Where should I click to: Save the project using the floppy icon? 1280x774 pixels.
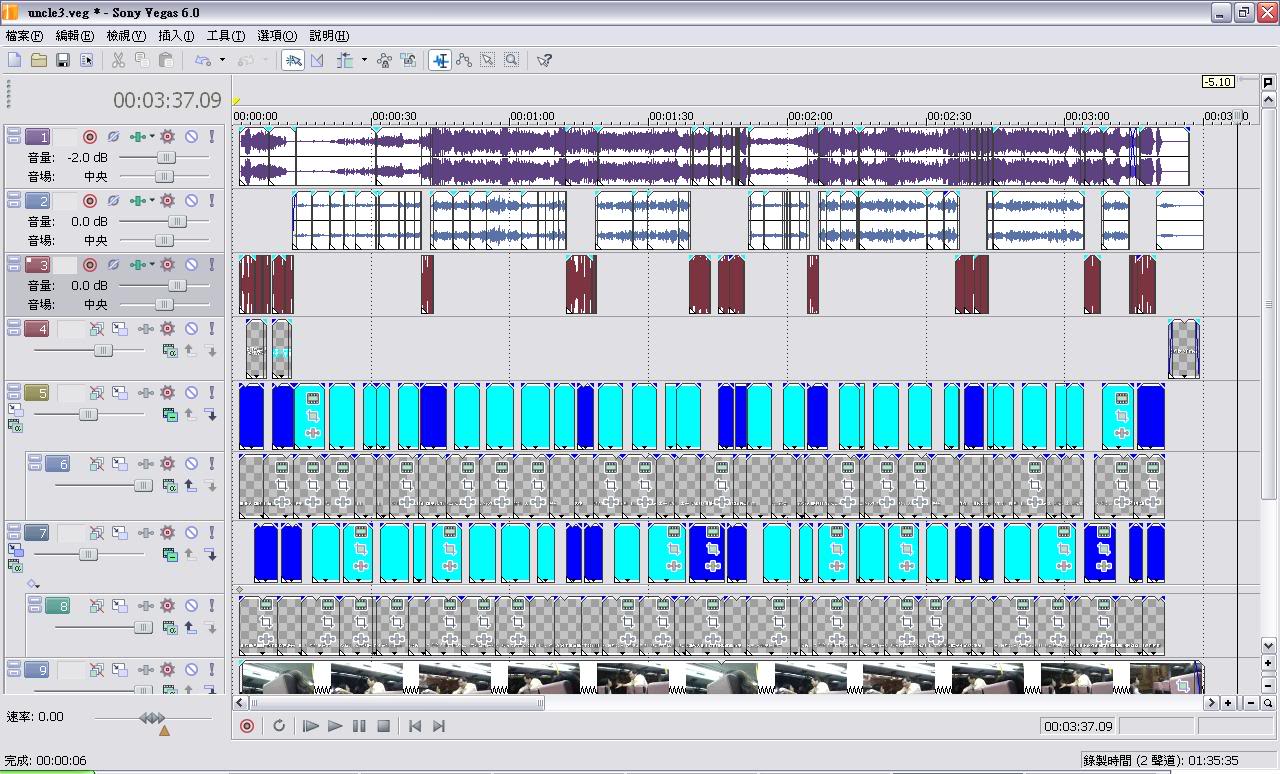point(63,60)
